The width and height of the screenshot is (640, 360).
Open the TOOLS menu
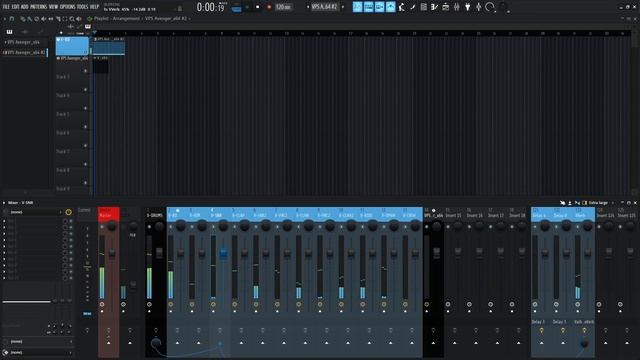point(82,7)
